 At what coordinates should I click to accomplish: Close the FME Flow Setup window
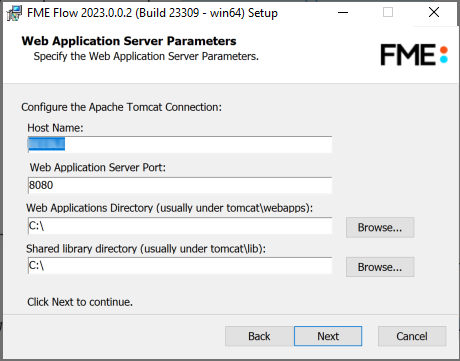[434, 13]
